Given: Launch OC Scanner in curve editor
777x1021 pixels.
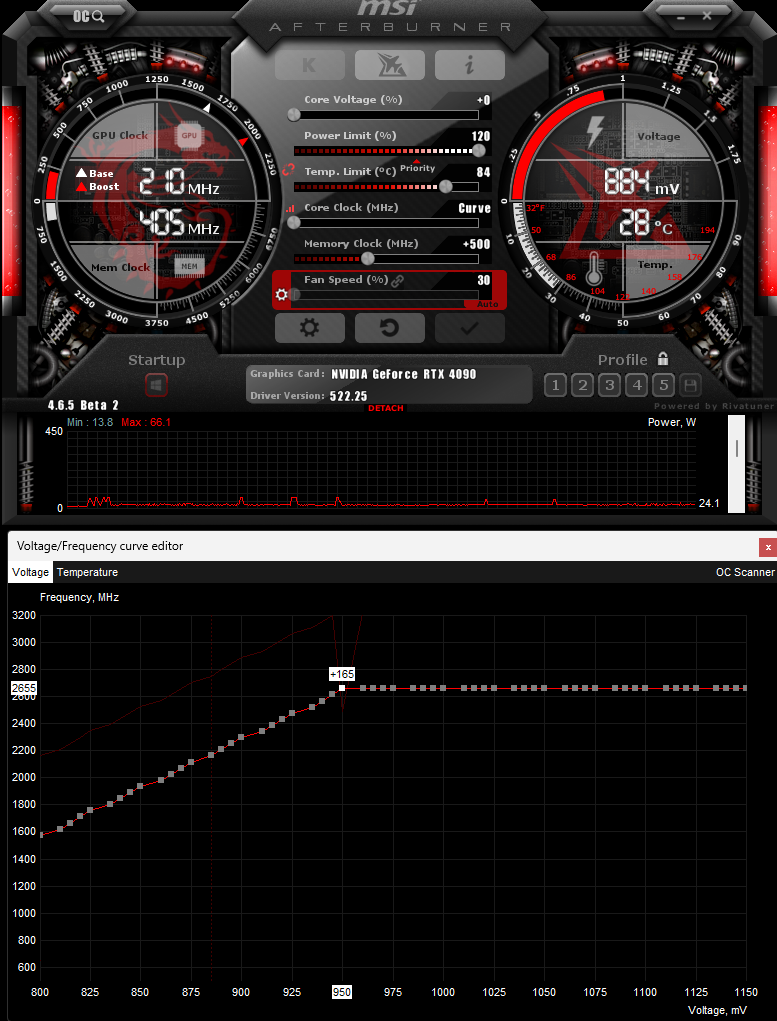Looking at the screenshot, I should coord(745,572).
